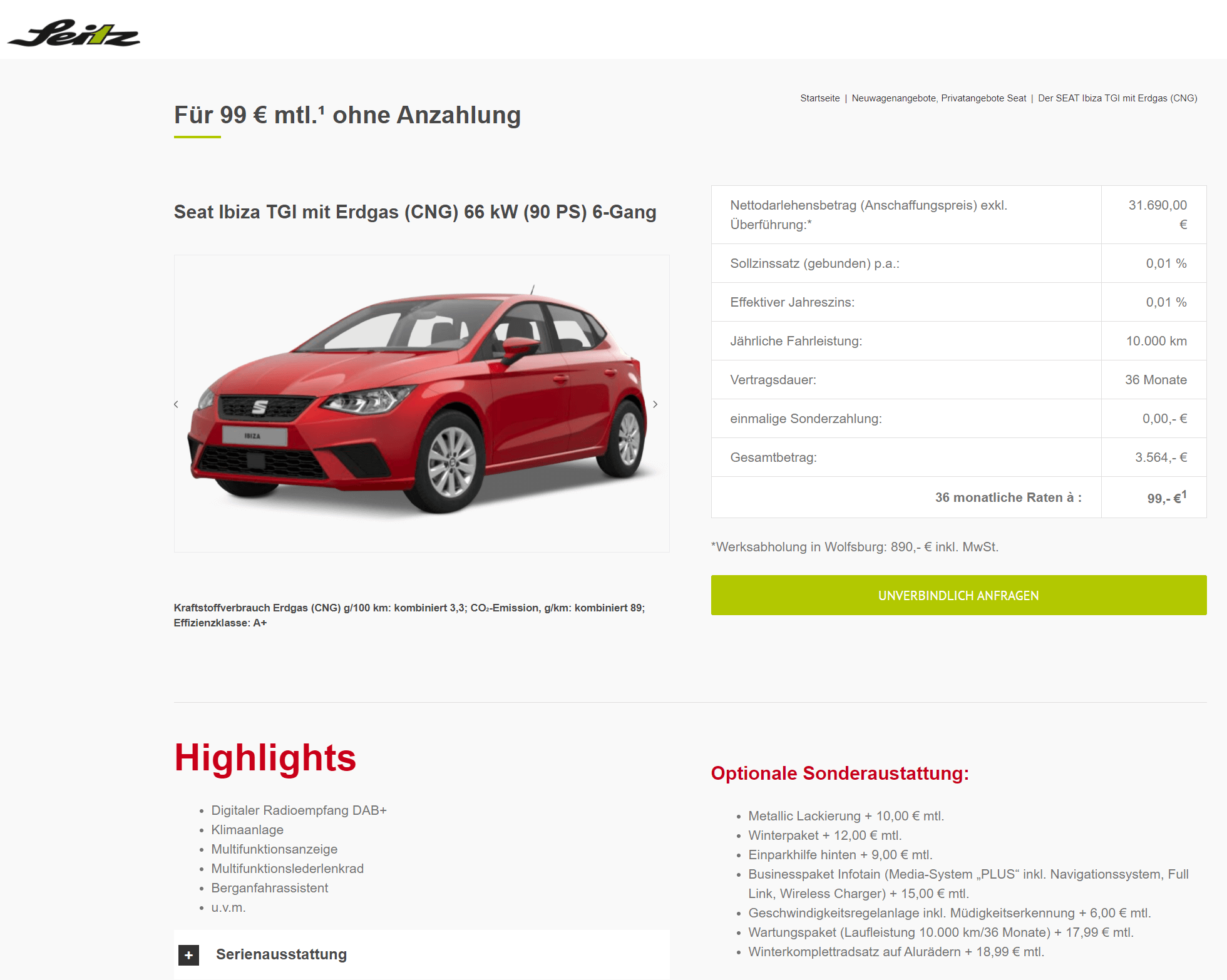Click the 'Für 99 € mtl.' headline

347,115
